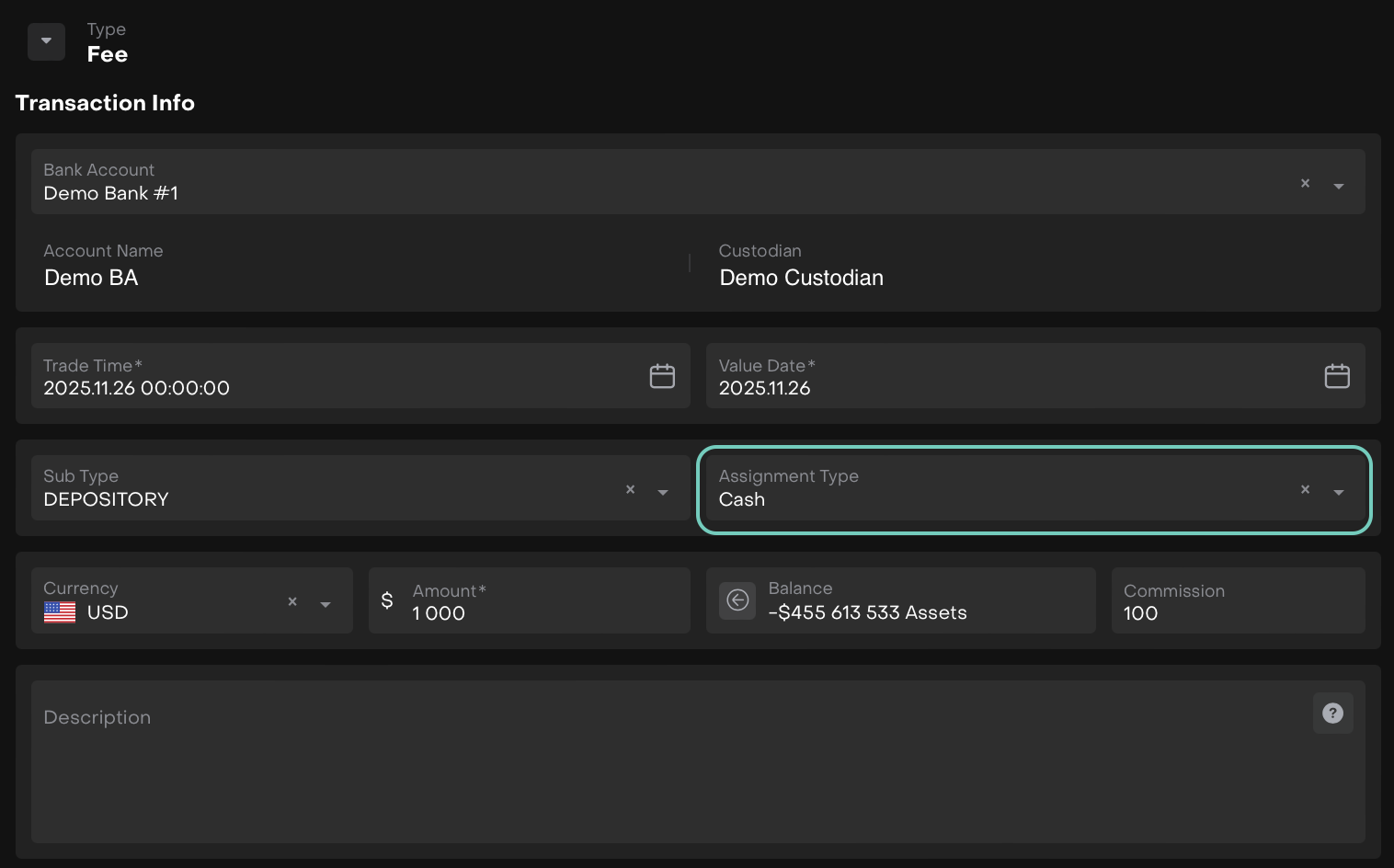Open the Value Date calendar picker

pos(1337,376)
